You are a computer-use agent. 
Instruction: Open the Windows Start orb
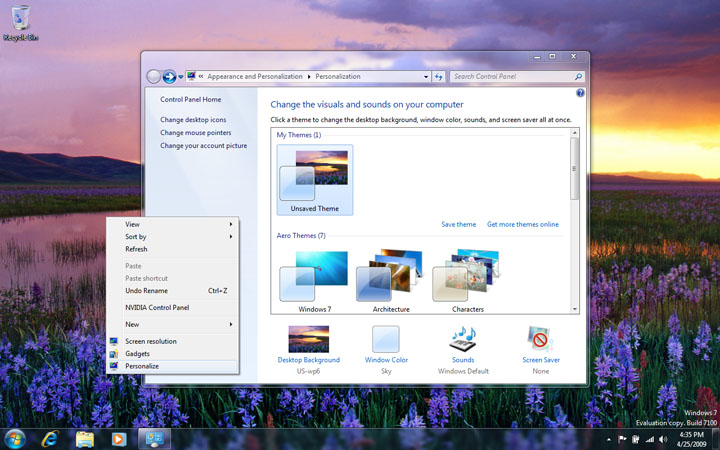point(15,439)
